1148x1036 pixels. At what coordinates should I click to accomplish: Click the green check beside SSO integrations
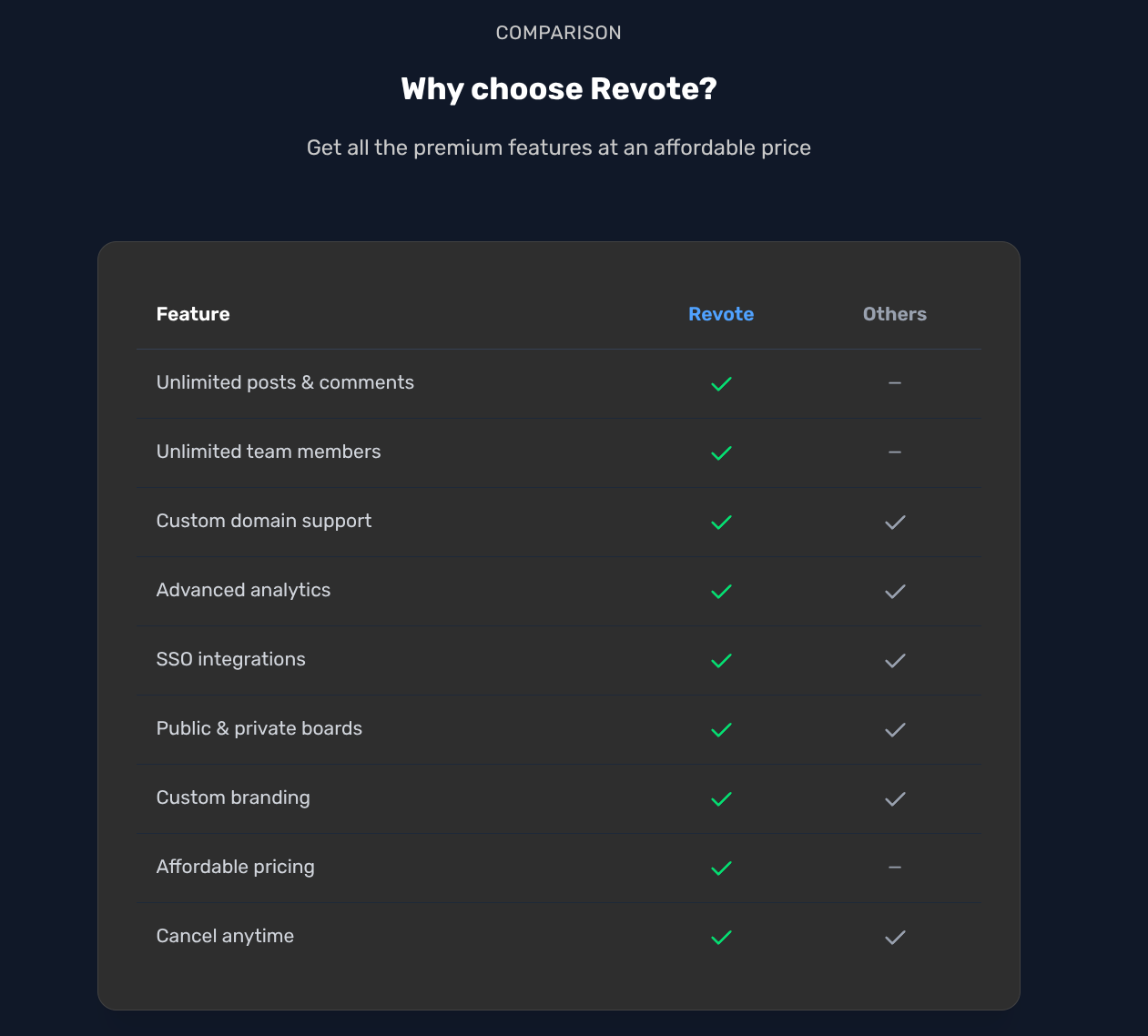pos(721,661)
